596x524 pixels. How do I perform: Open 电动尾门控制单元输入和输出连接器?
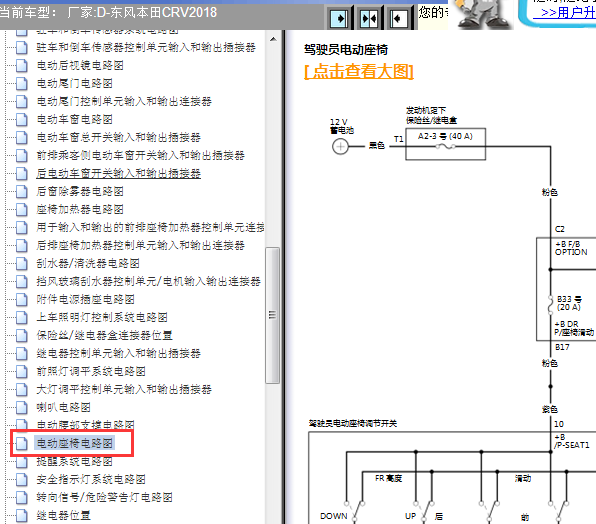[x=124, y=101]
